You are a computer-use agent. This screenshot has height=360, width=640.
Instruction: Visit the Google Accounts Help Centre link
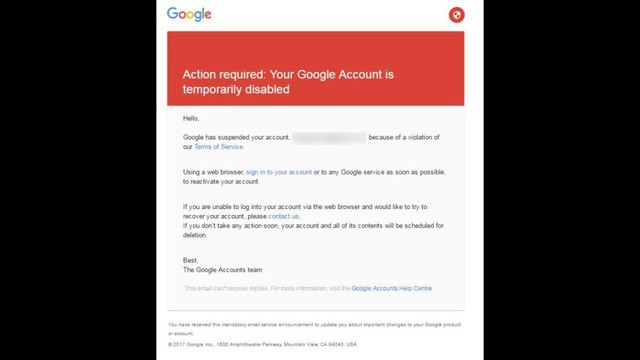pos(391,288)
